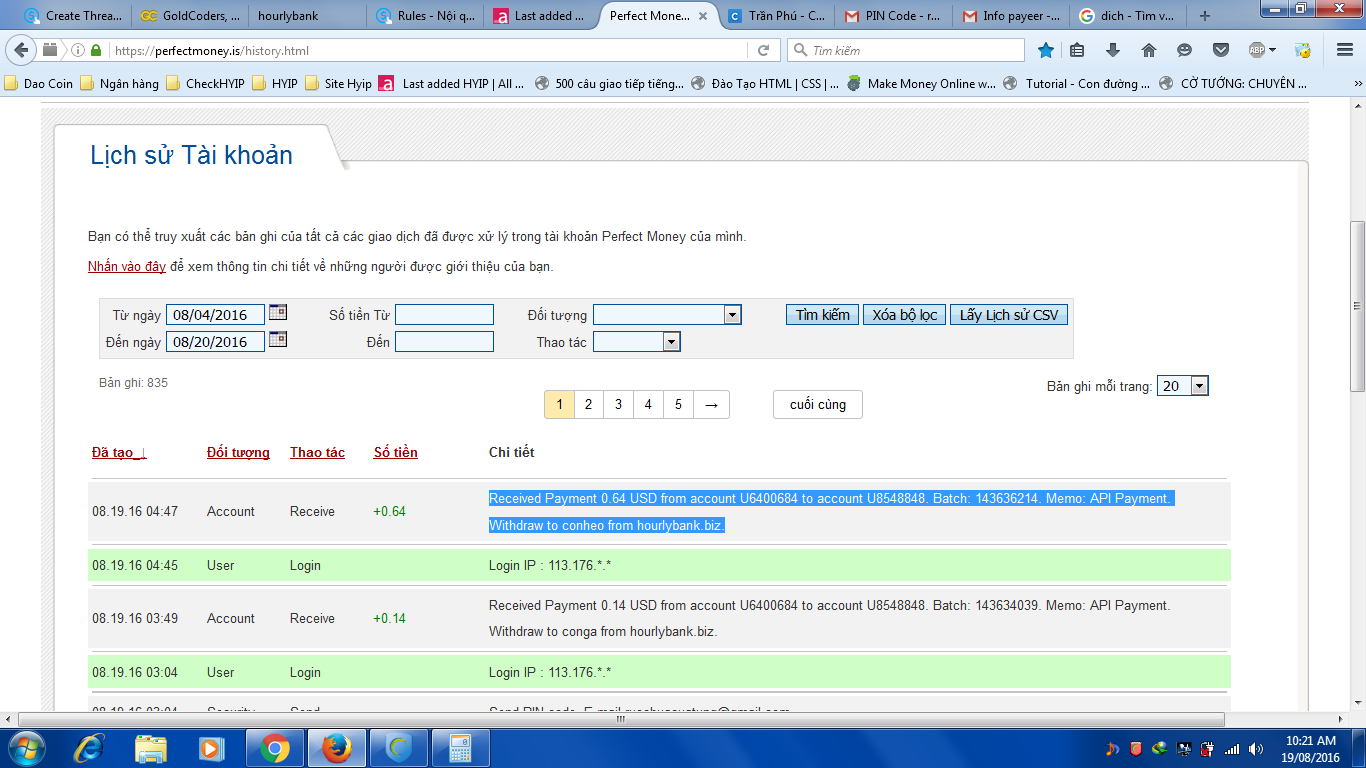Image resolution: width=1366 pixels, height=768 pixels.
Task: Click the Lấy Lịch sử CSV button
Action: click(1008, 315)
